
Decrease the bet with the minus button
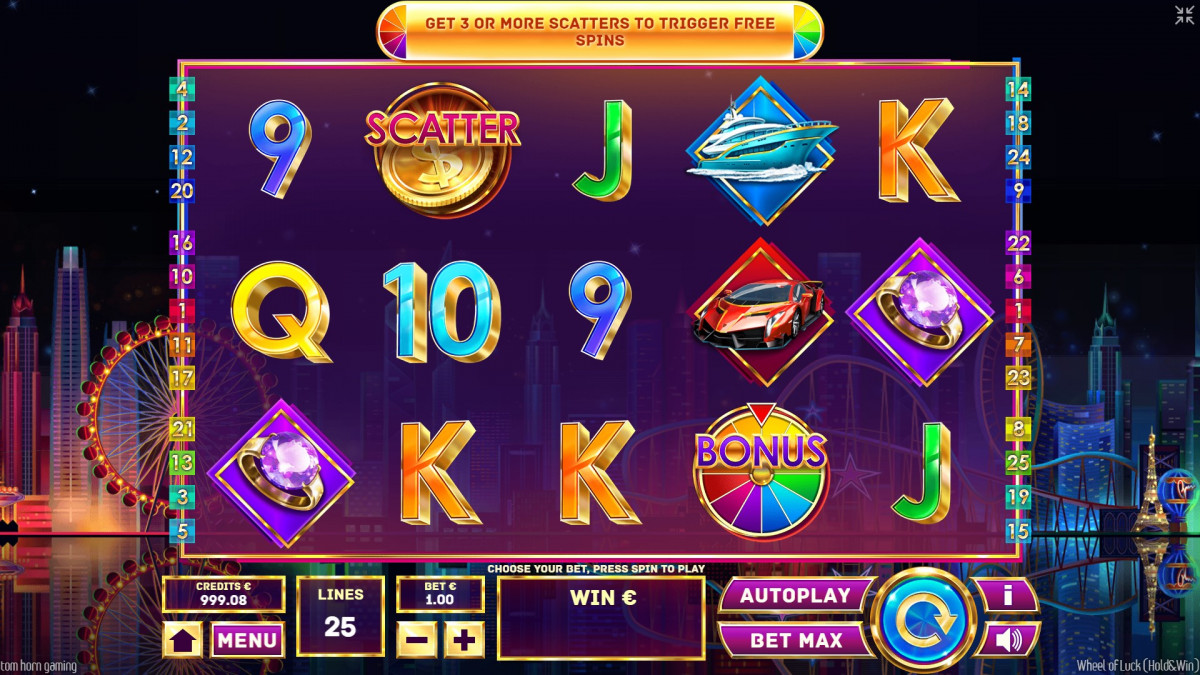(x=417, y=639)
